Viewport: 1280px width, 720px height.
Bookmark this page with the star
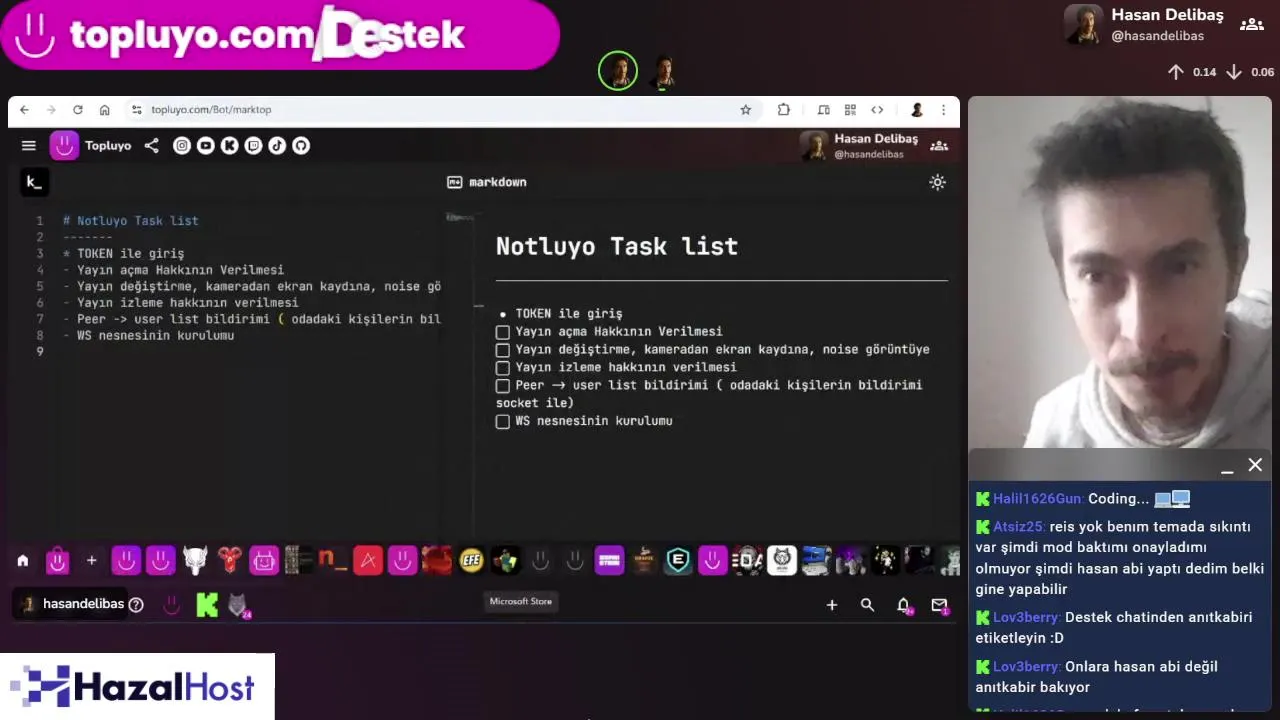click(x=745, y=110)
